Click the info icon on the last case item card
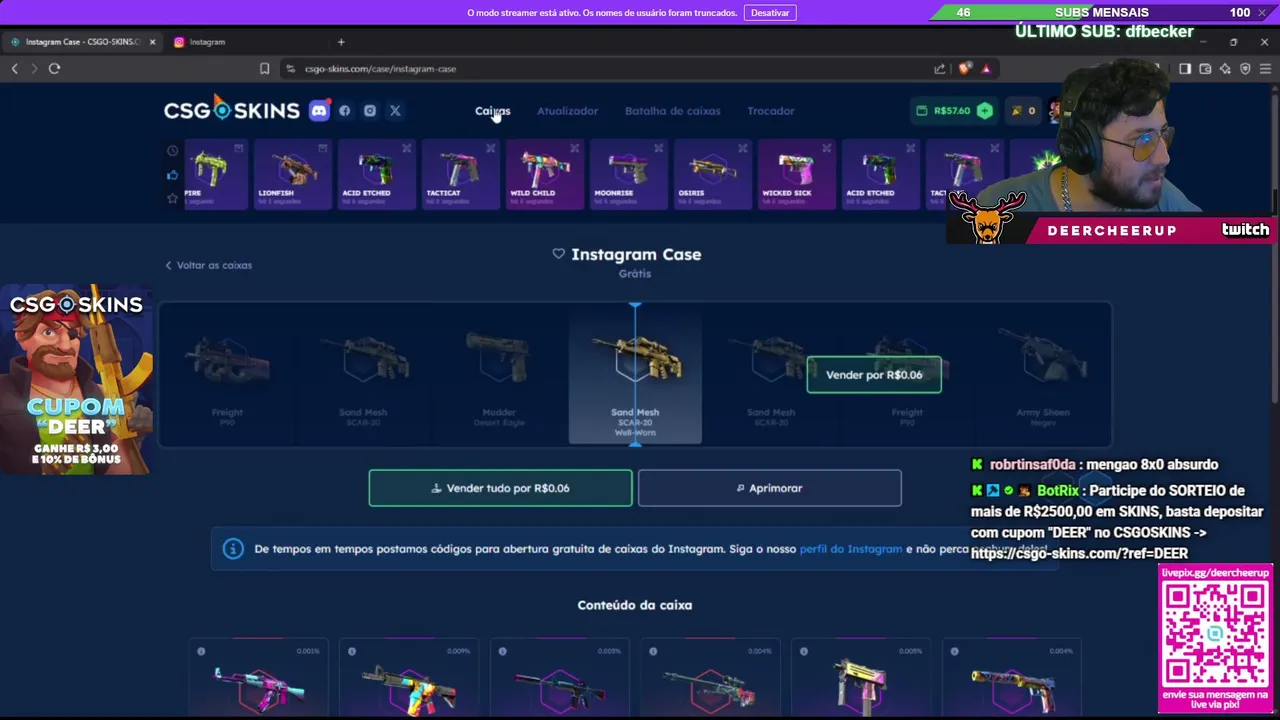The image size is (1280, 720). pyautogui.click(x=955, y=651)
